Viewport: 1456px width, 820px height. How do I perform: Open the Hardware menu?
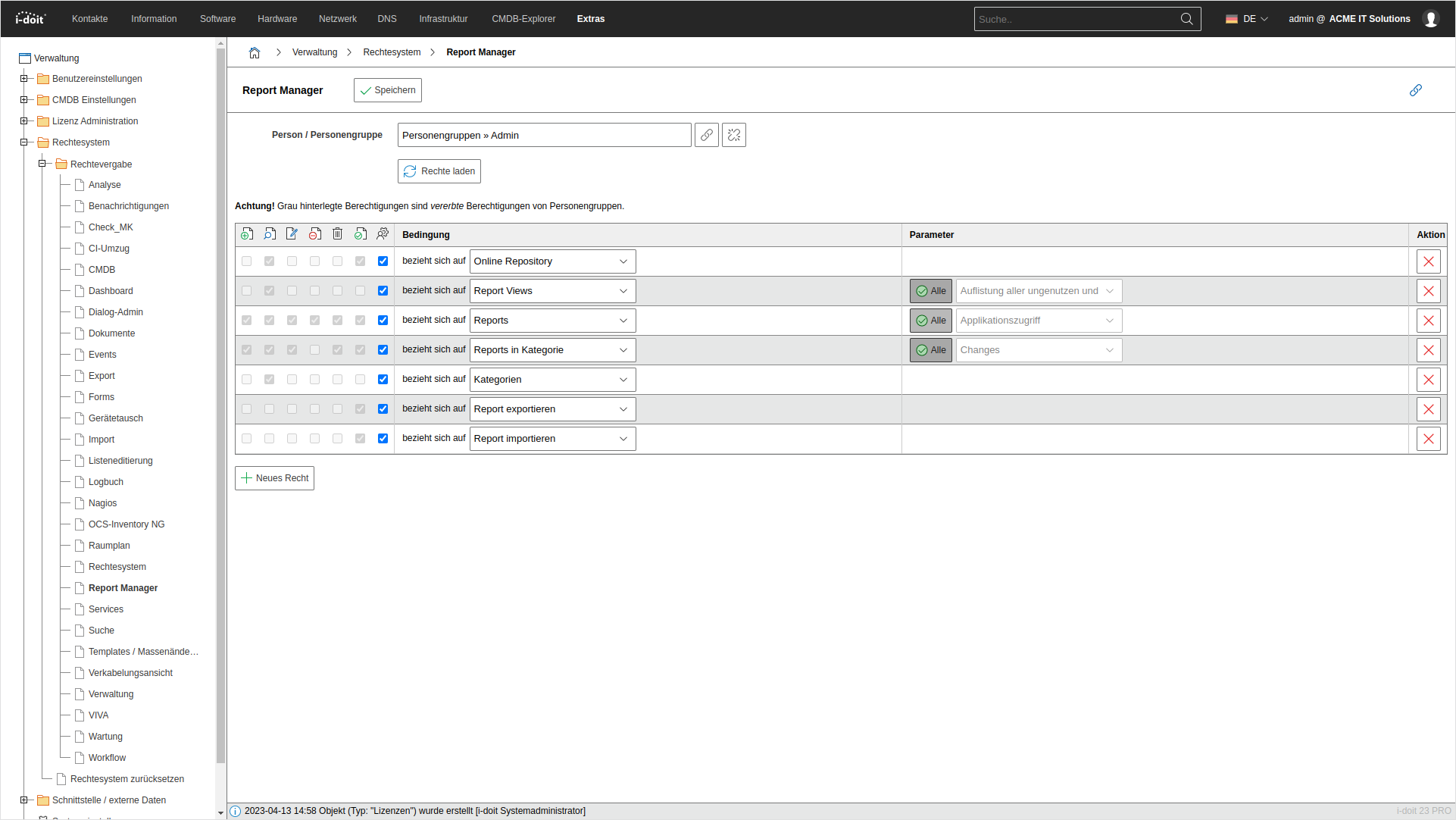tap(277, 19)
